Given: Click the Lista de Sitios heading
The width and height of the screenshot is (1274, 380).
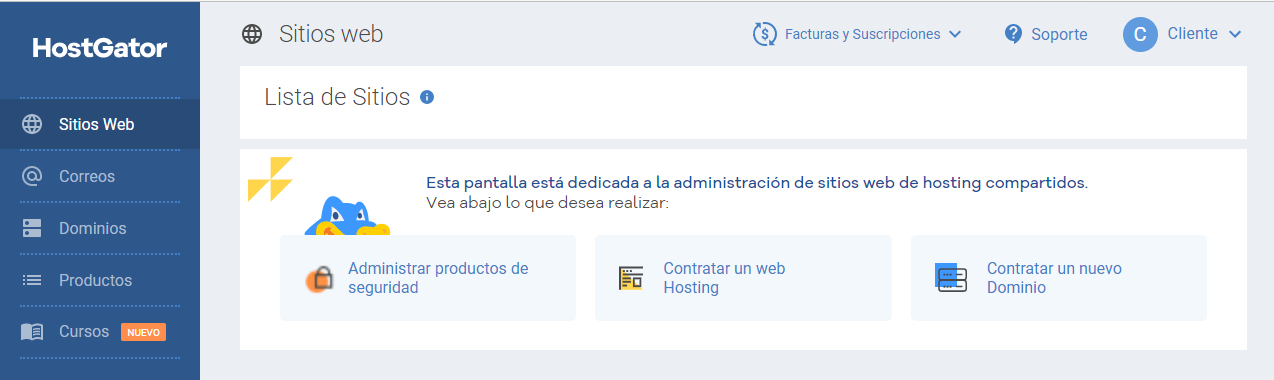Looking at the screenshot, I should click(337, 97).
